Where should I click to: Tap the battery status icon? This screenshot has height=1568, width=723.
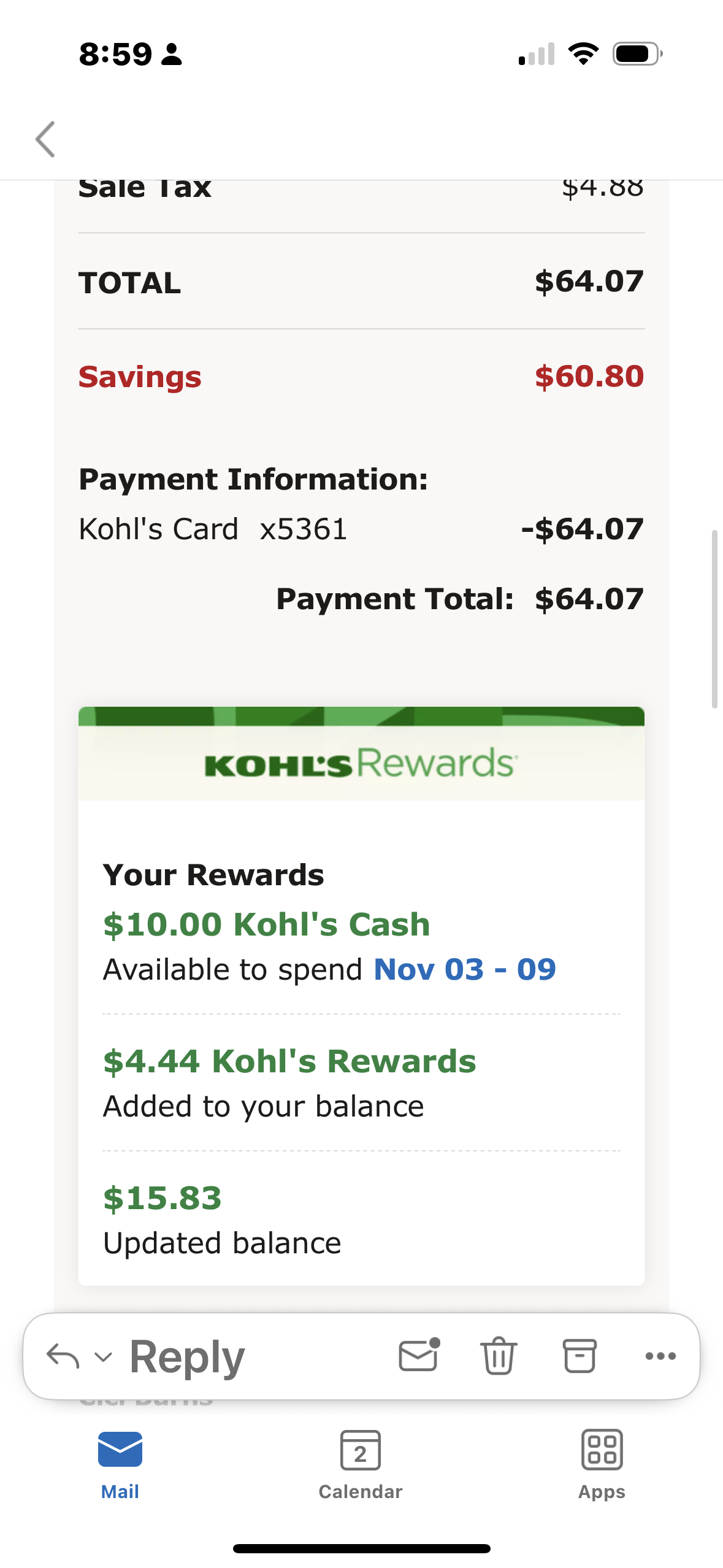[x=638, y=54]
